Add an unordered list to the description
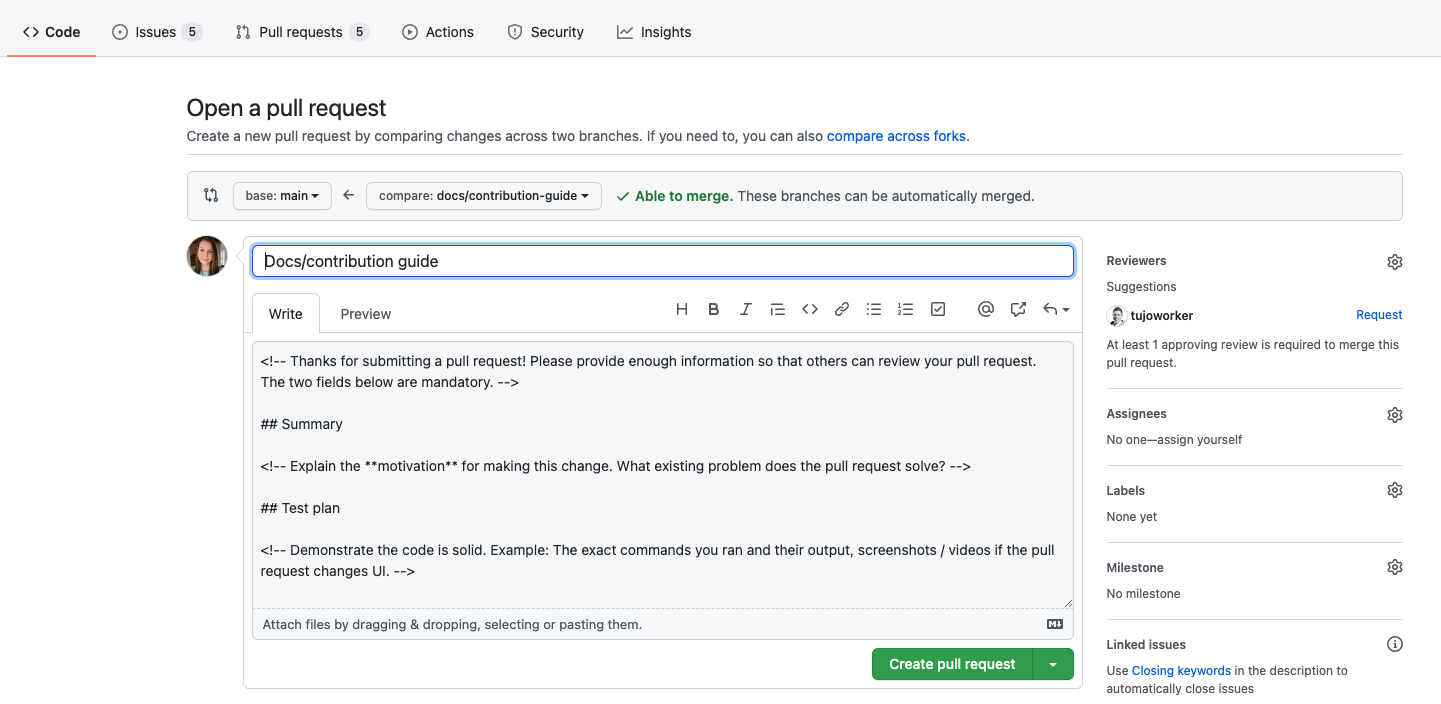Screen dimensions: 1441x704 point(873,309)
